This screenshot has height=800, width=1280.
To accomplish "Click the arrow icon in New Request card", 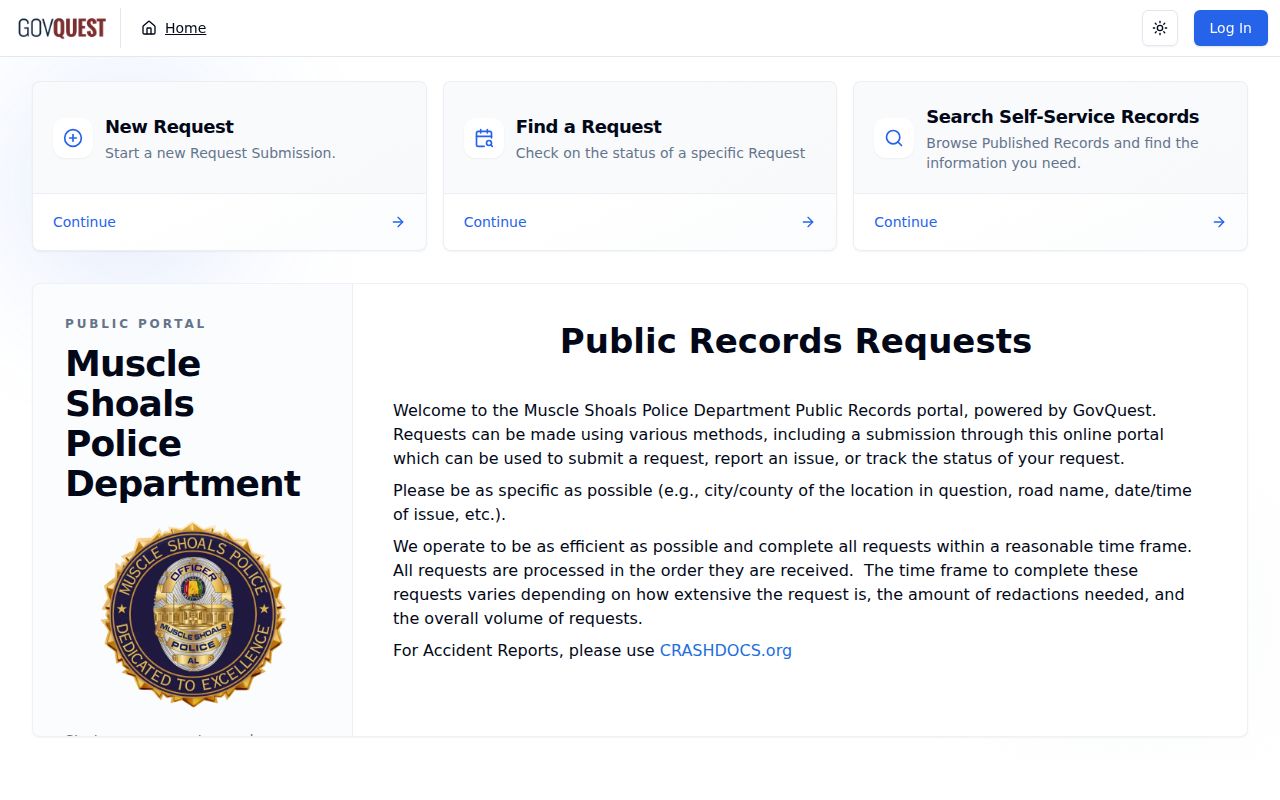I will (398, 222).
